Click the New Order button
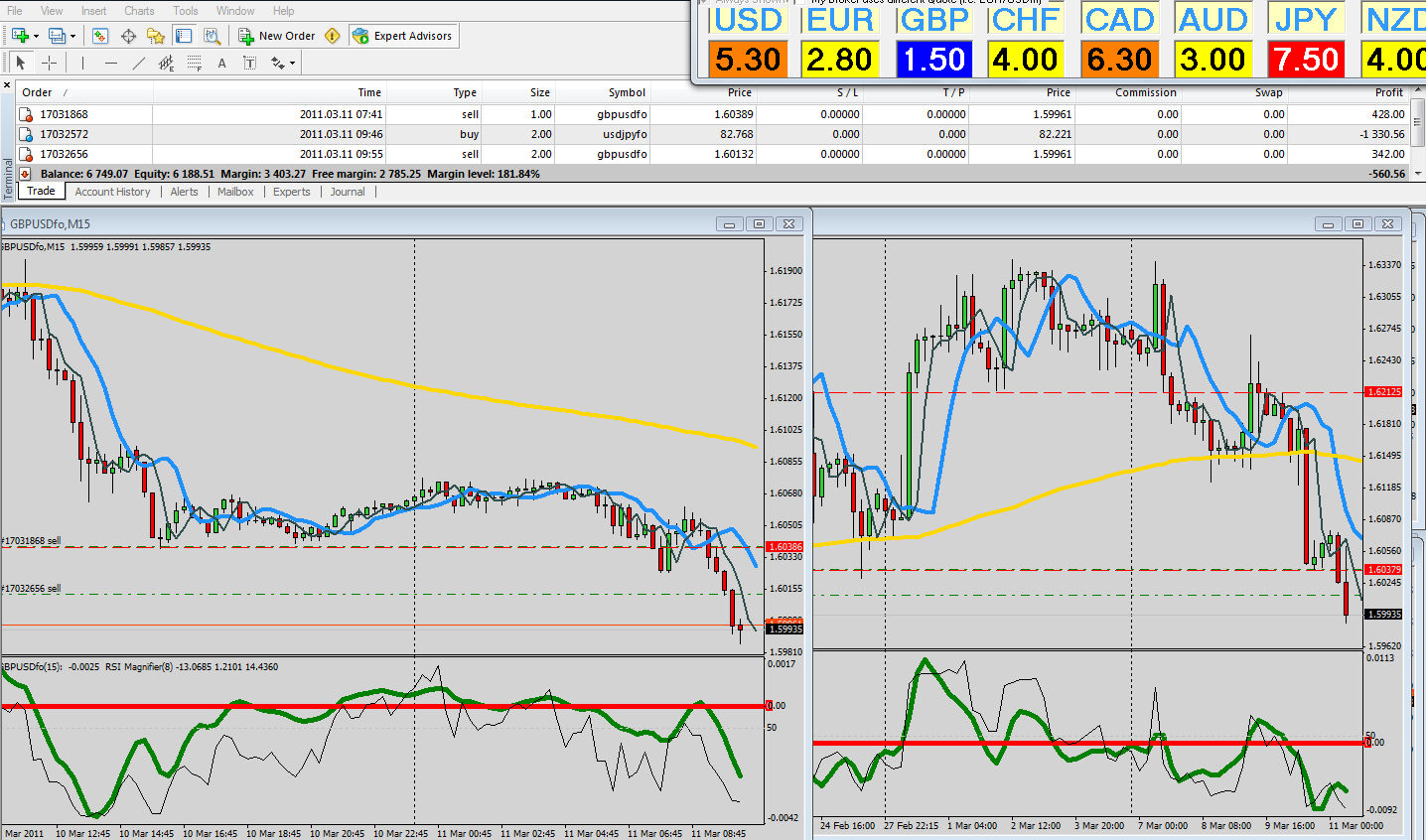 pos(277,36)
